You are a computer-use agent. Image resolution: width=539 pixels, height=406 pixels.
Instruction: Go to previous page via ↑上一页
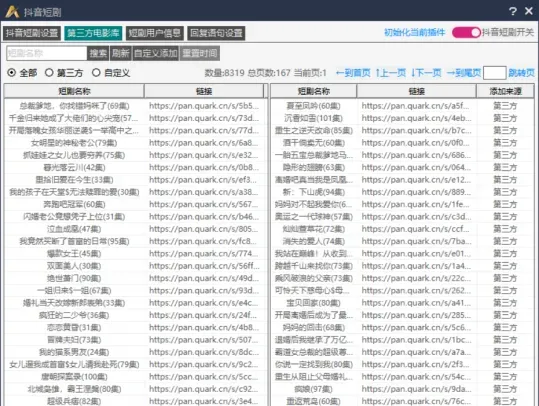coord(390,73)
